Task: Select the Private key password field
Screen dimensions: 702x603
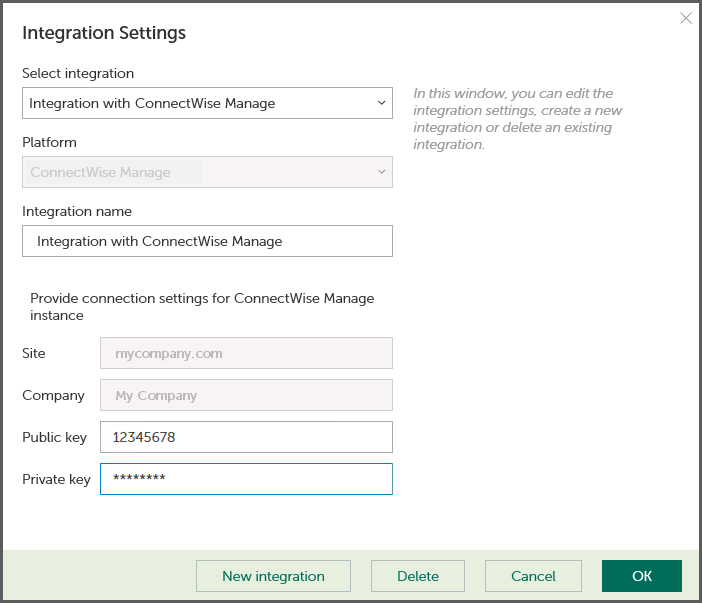Action: click(246, 479)
